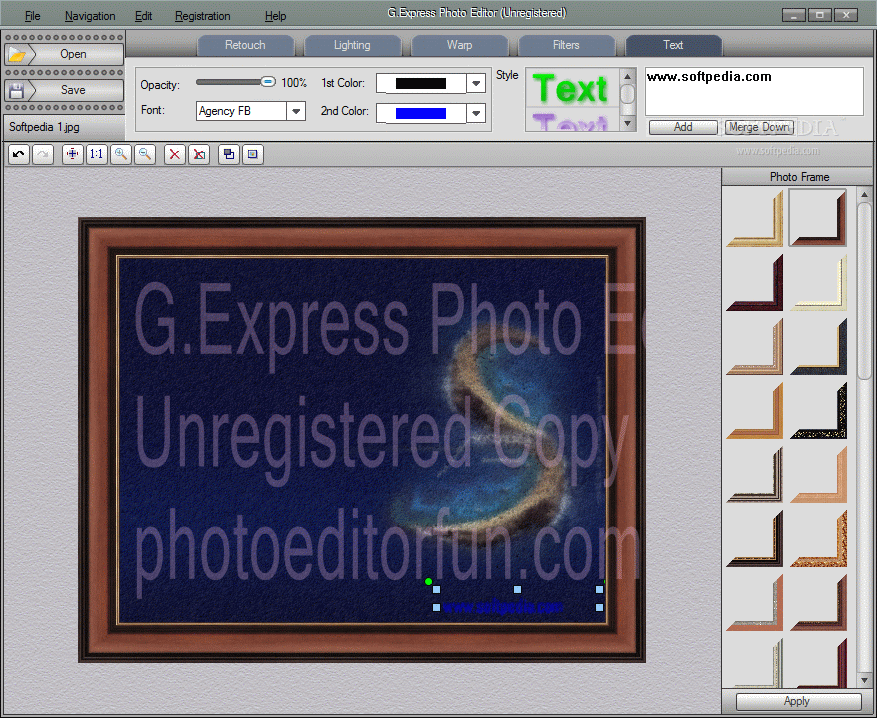Choose the dark maroon frame thumbnail

755,283
